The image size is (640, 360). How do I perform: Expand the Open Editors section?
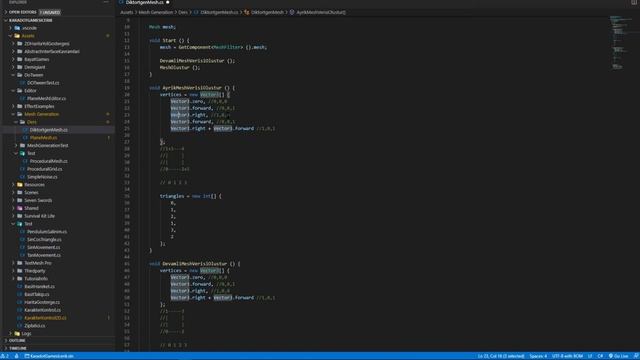point(22,12)
